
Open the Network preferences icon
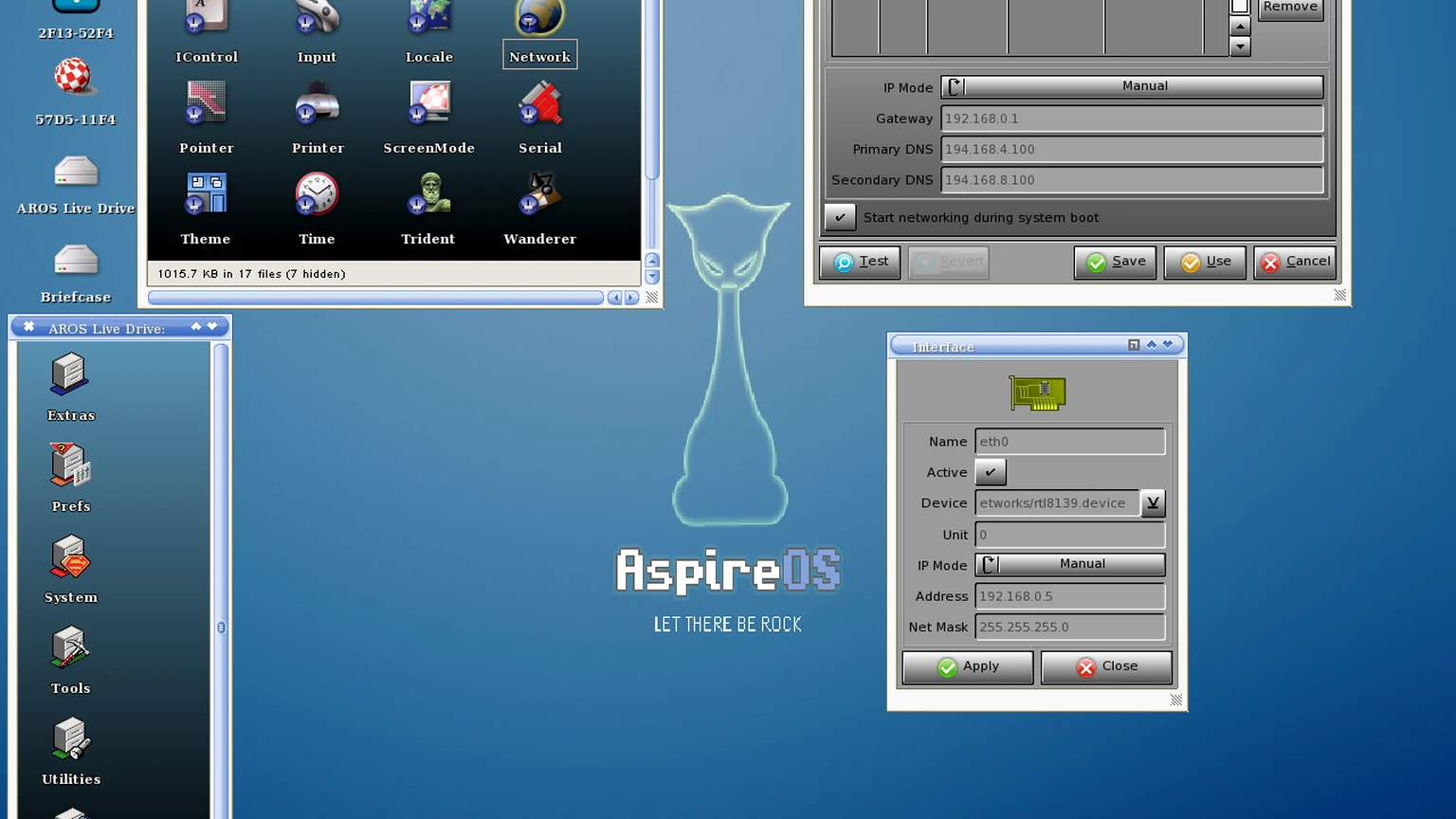539,33
